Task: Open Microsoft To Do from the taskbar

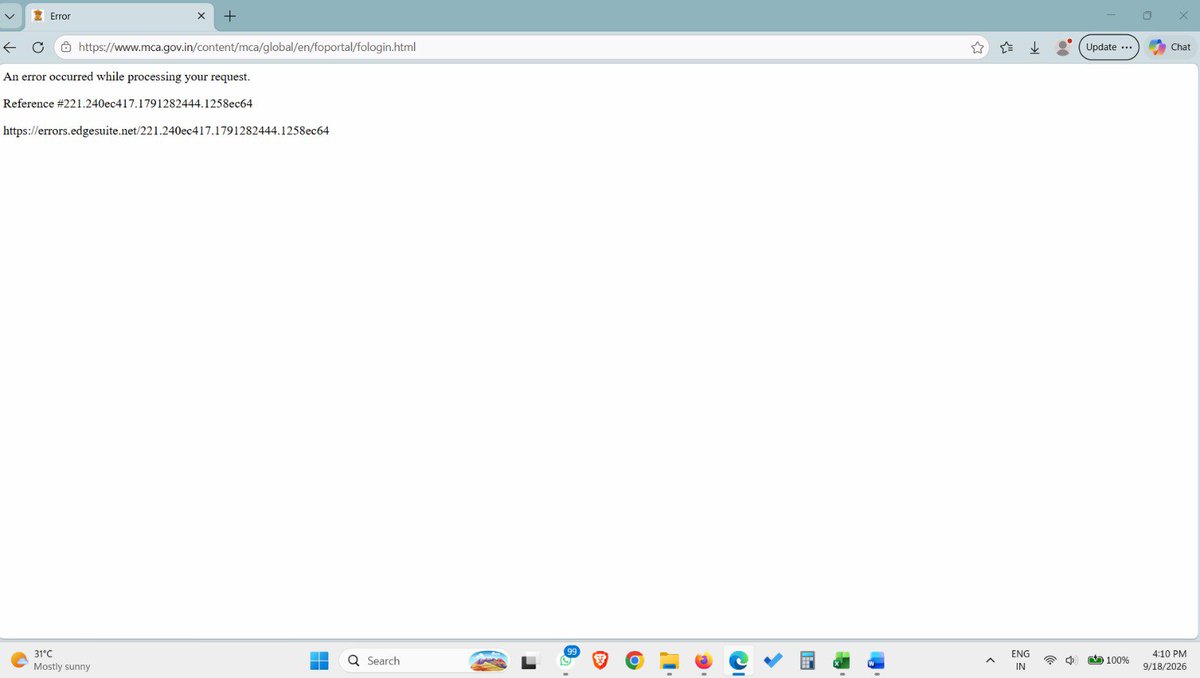Action: pos(772,660)
